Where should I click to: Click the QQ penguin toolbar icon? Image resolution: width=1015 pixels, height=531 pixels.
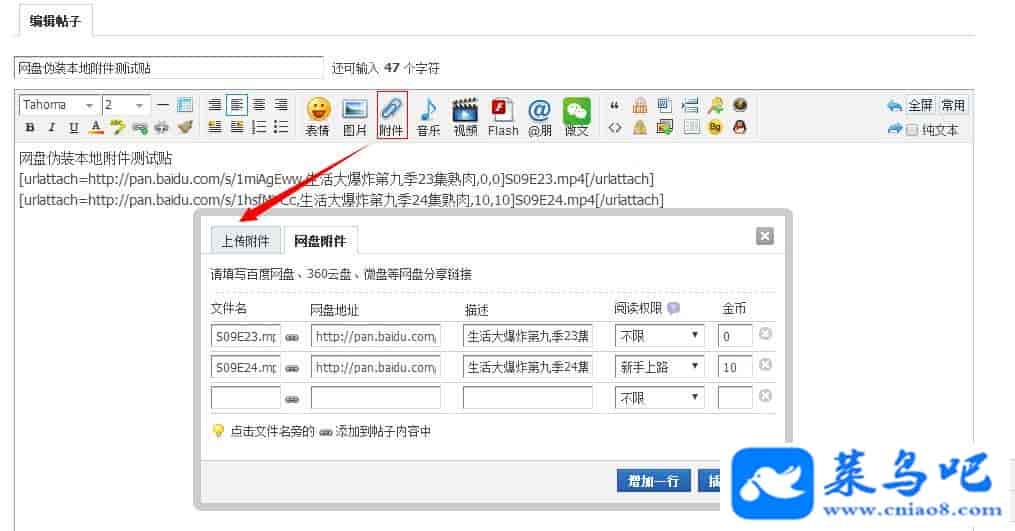[x=739, y=128]
